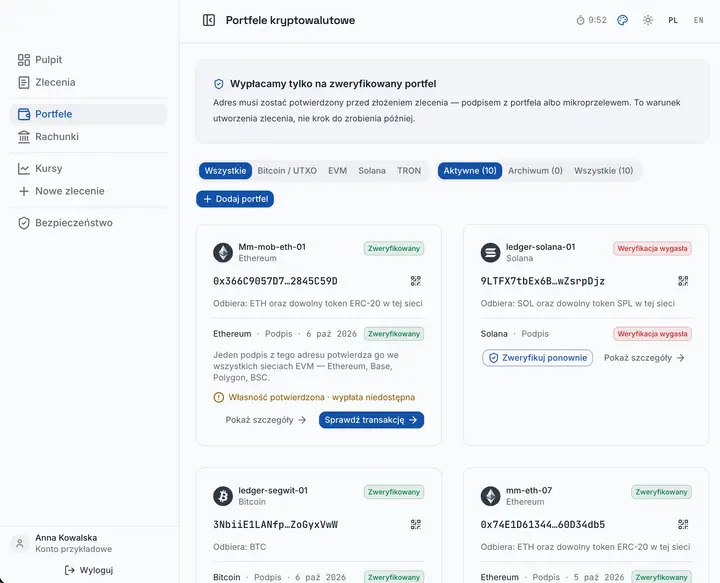This screenshot has height=583, width=720.
Task: Open Pulpit dashboard in sidebar
Action: pos(88,60)
